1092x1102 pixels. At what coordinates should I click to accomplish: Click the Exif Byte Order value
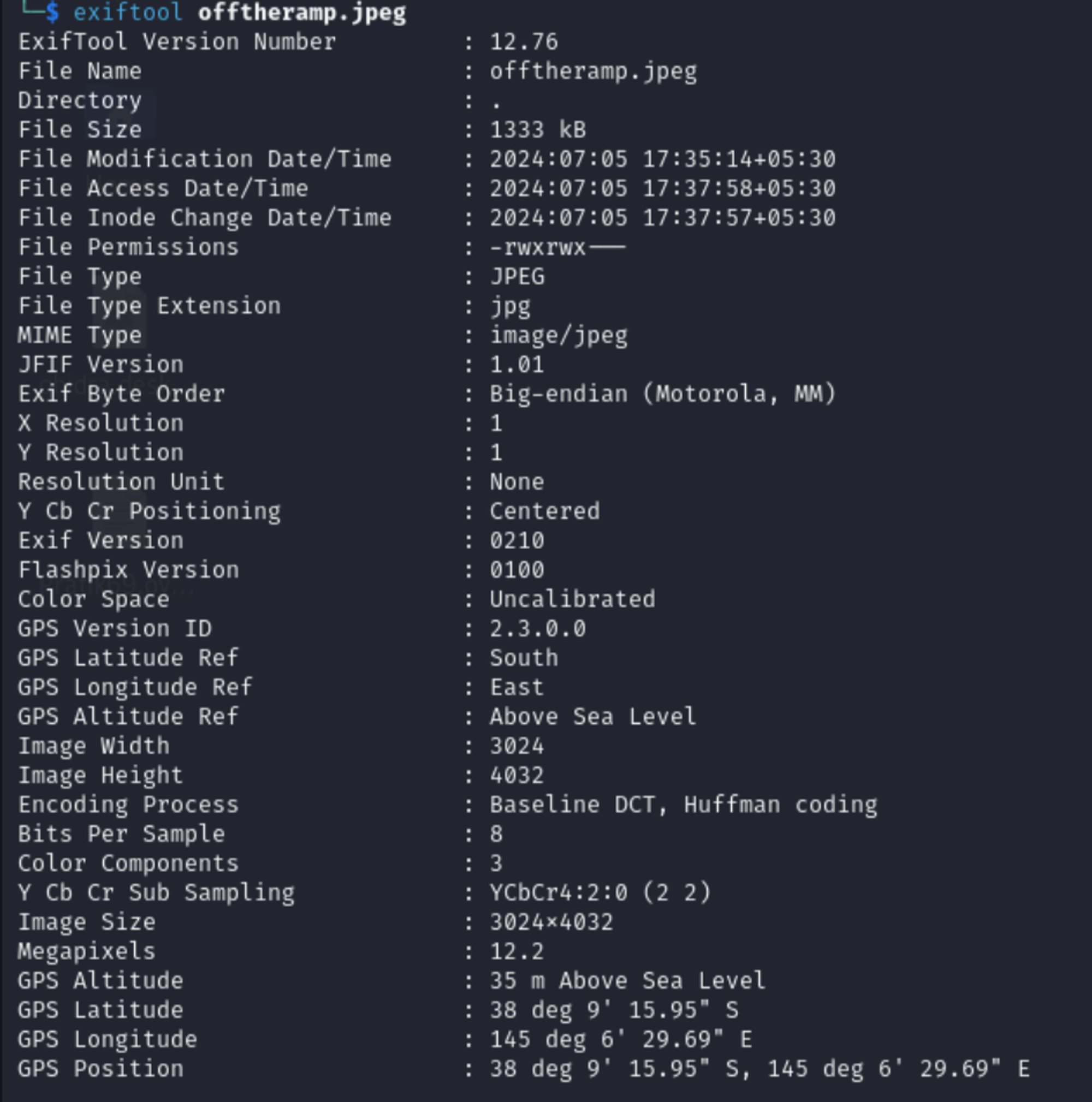coord(662,394)
